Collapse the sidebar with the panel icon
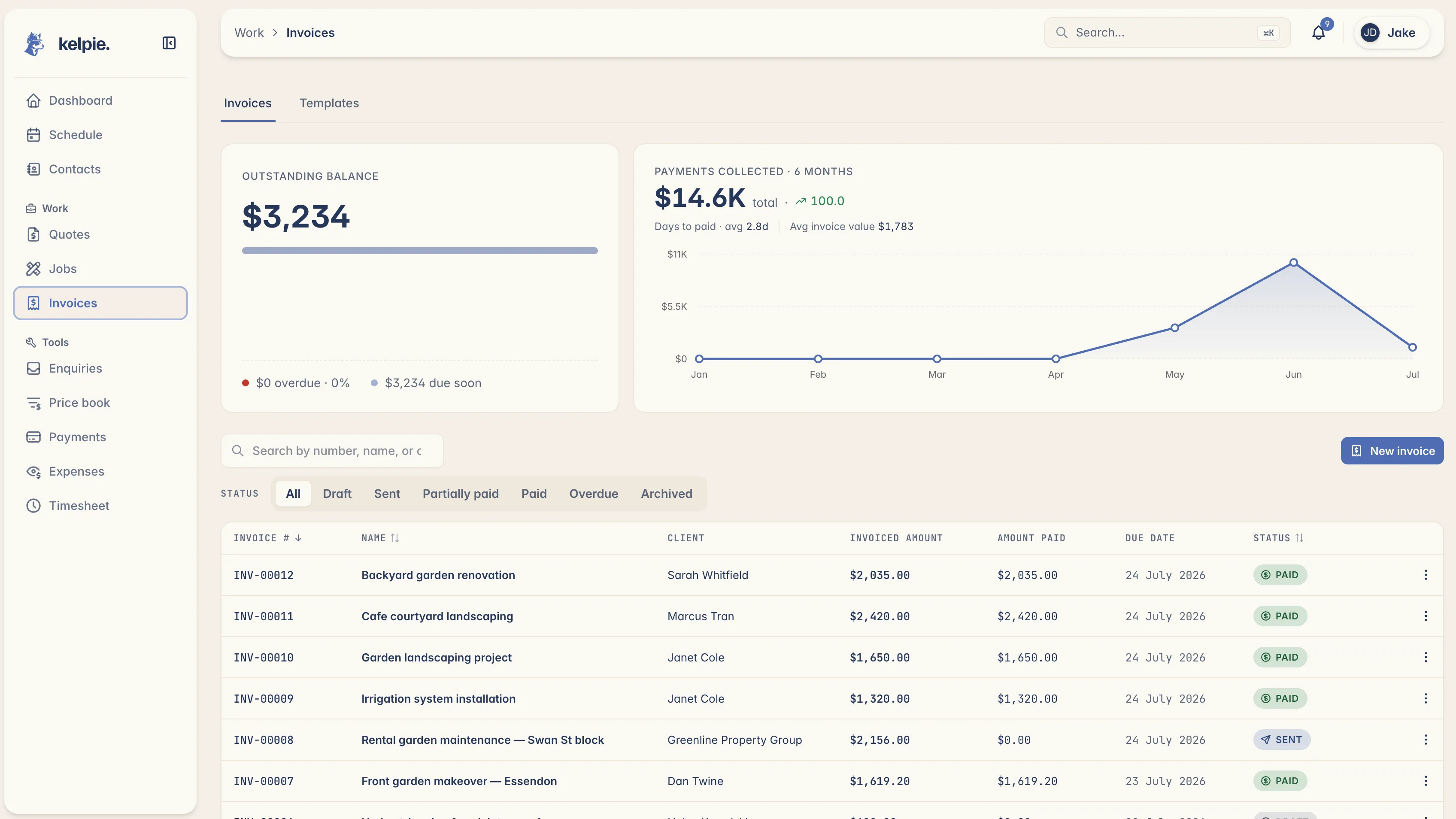Screen dimensions: 1456x819 tap(169, 43)
